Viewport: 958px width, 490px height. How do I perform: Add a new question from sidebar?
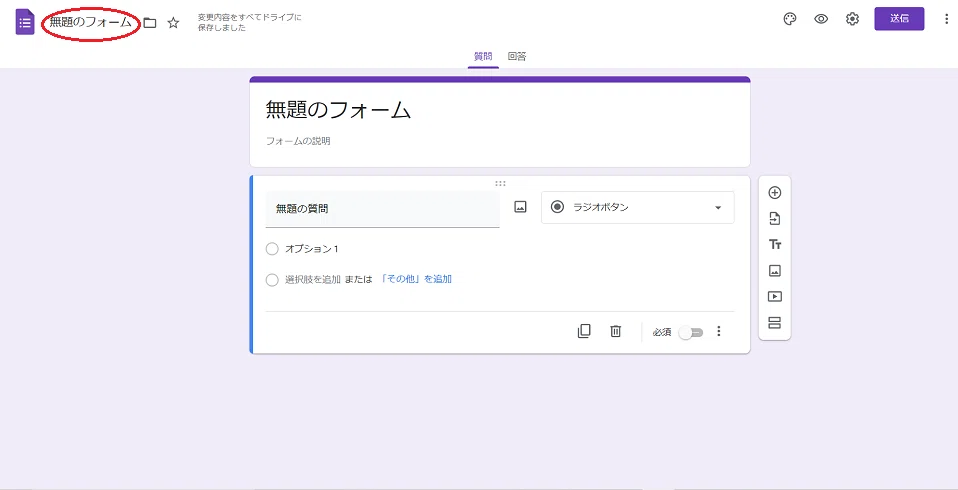click(x=775, y=192)
